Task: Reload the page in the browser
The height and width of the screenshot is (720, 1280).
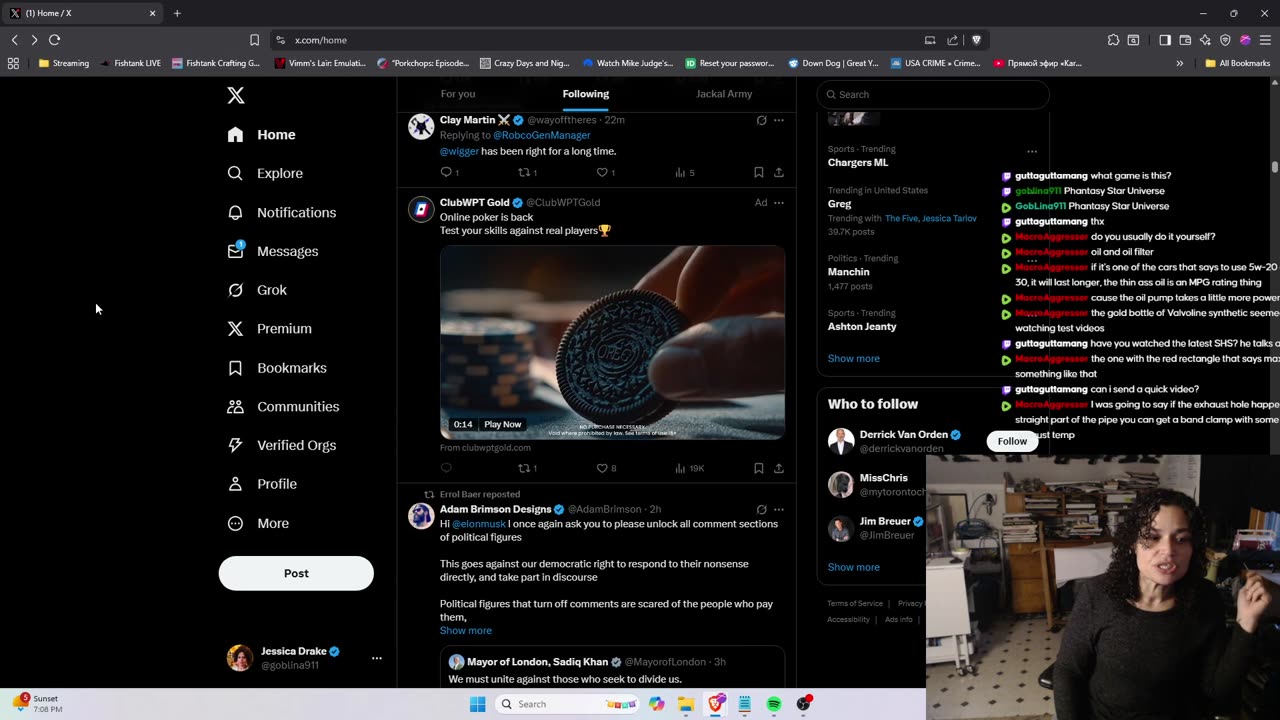Action: 55,40
